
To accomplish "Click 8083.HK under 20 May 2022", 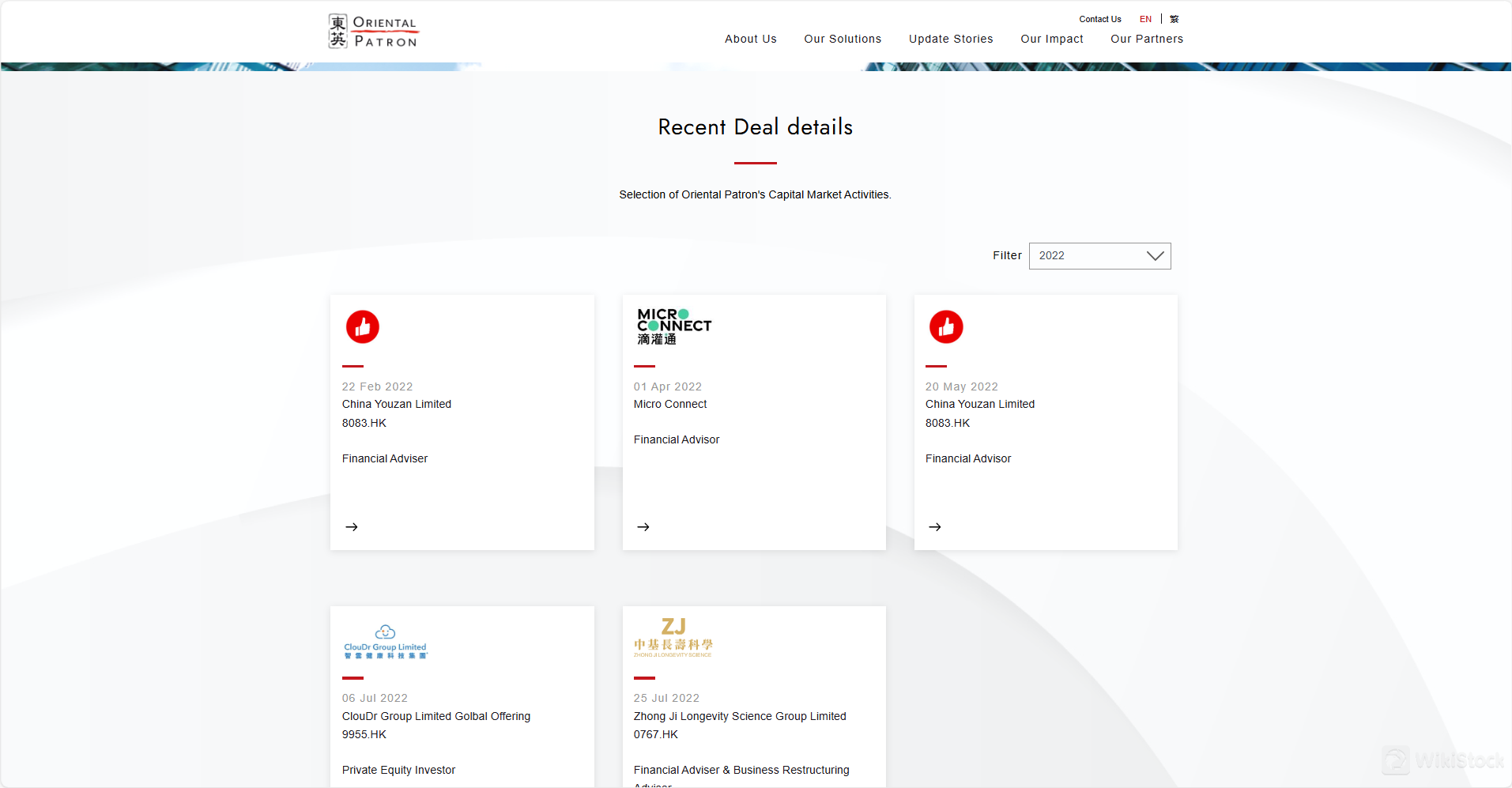I will coord(948,423).
